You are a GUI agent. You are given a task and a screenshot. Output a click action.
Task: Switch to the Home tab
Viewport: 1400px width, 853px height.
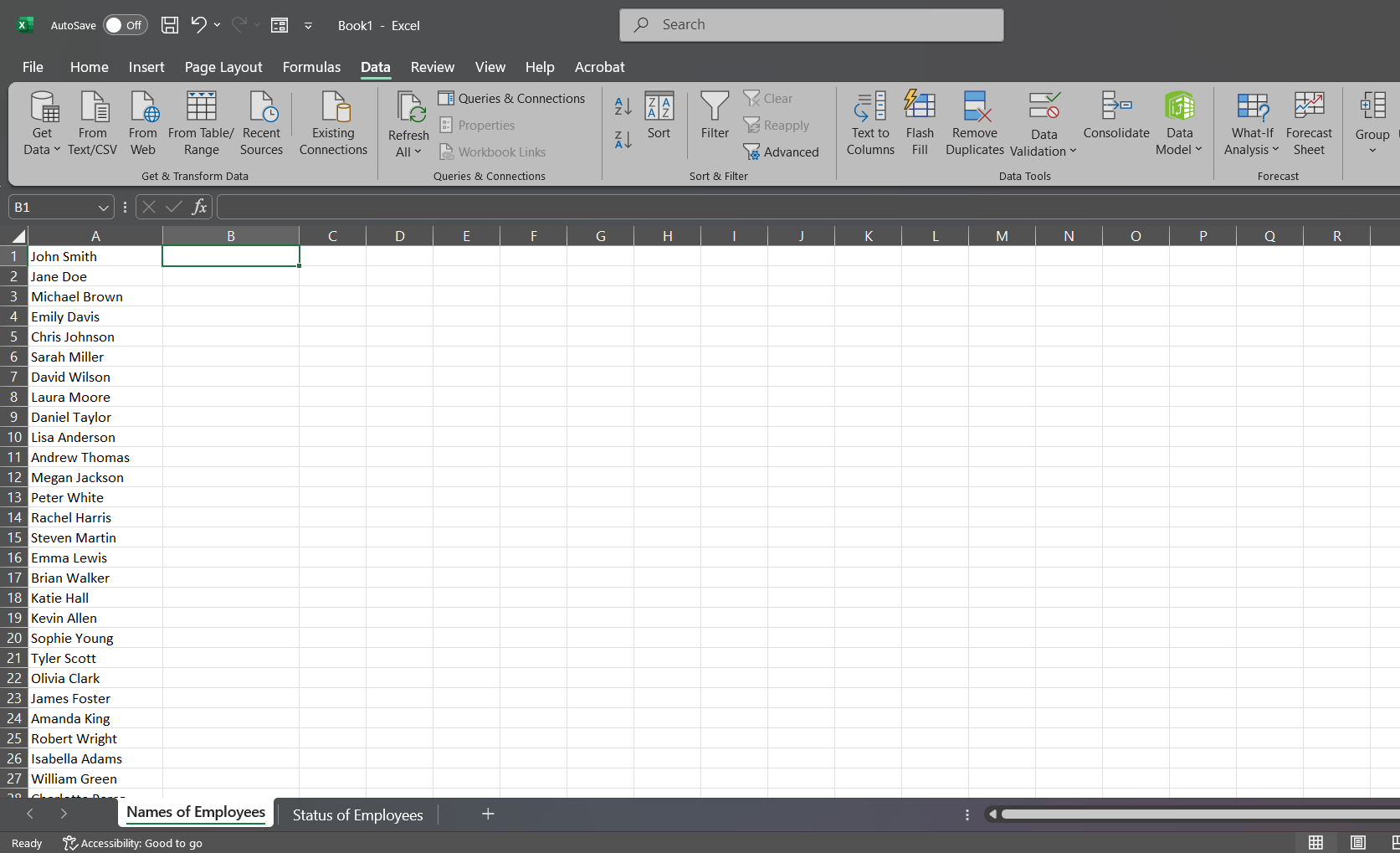click(90, 67)
